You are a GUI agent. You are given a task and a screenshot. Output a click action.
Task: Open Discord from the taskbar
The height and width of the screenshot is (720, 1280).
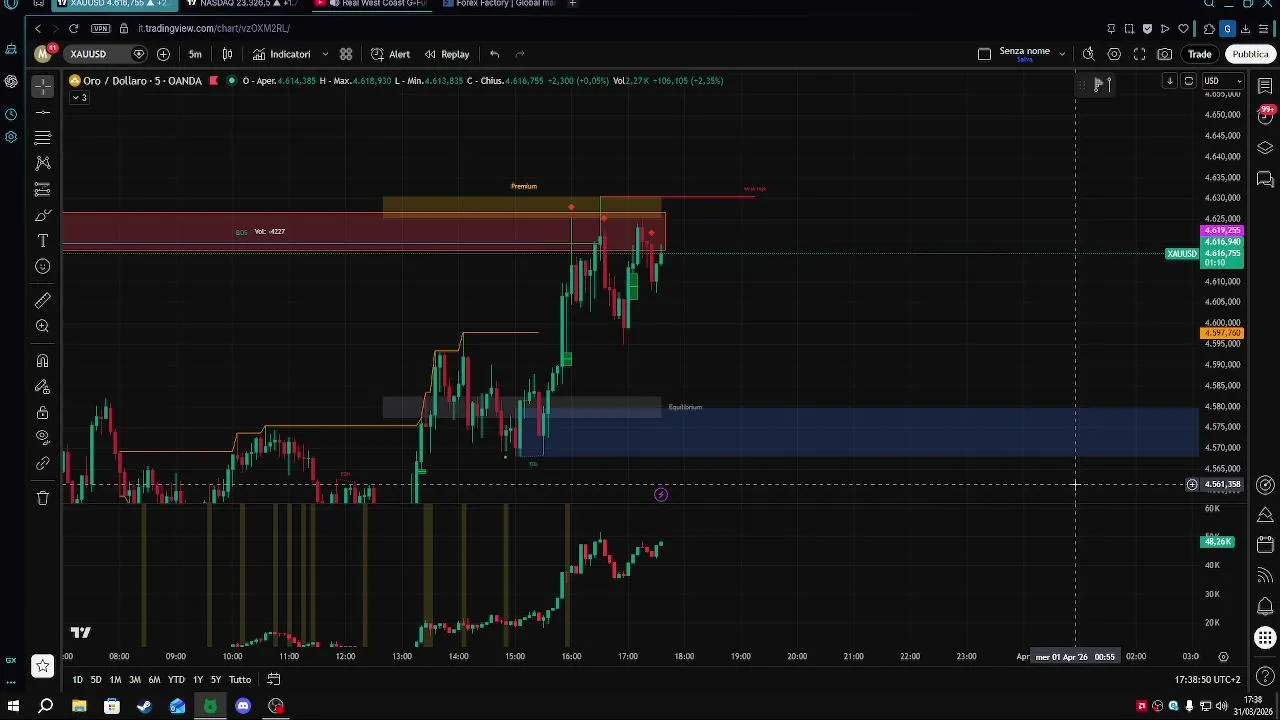pyautogui.click(x=243, y=706)
